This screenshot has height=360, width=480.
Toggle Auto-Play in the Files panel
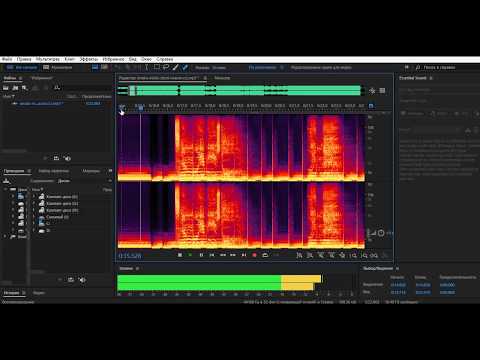coord(67,158)
